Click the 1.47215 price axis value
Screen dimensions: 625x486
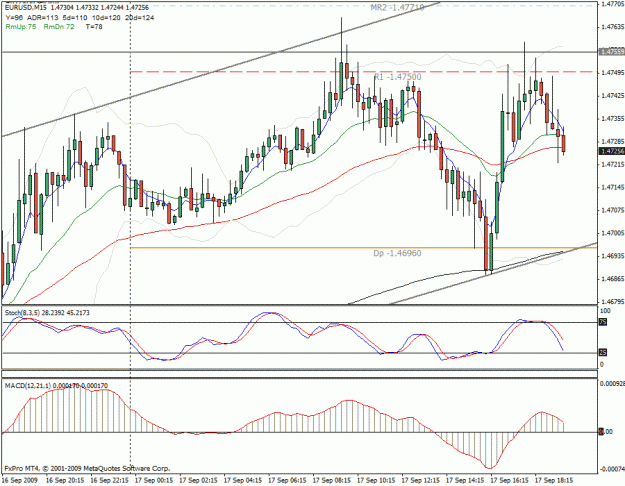[x=613, y=164]
